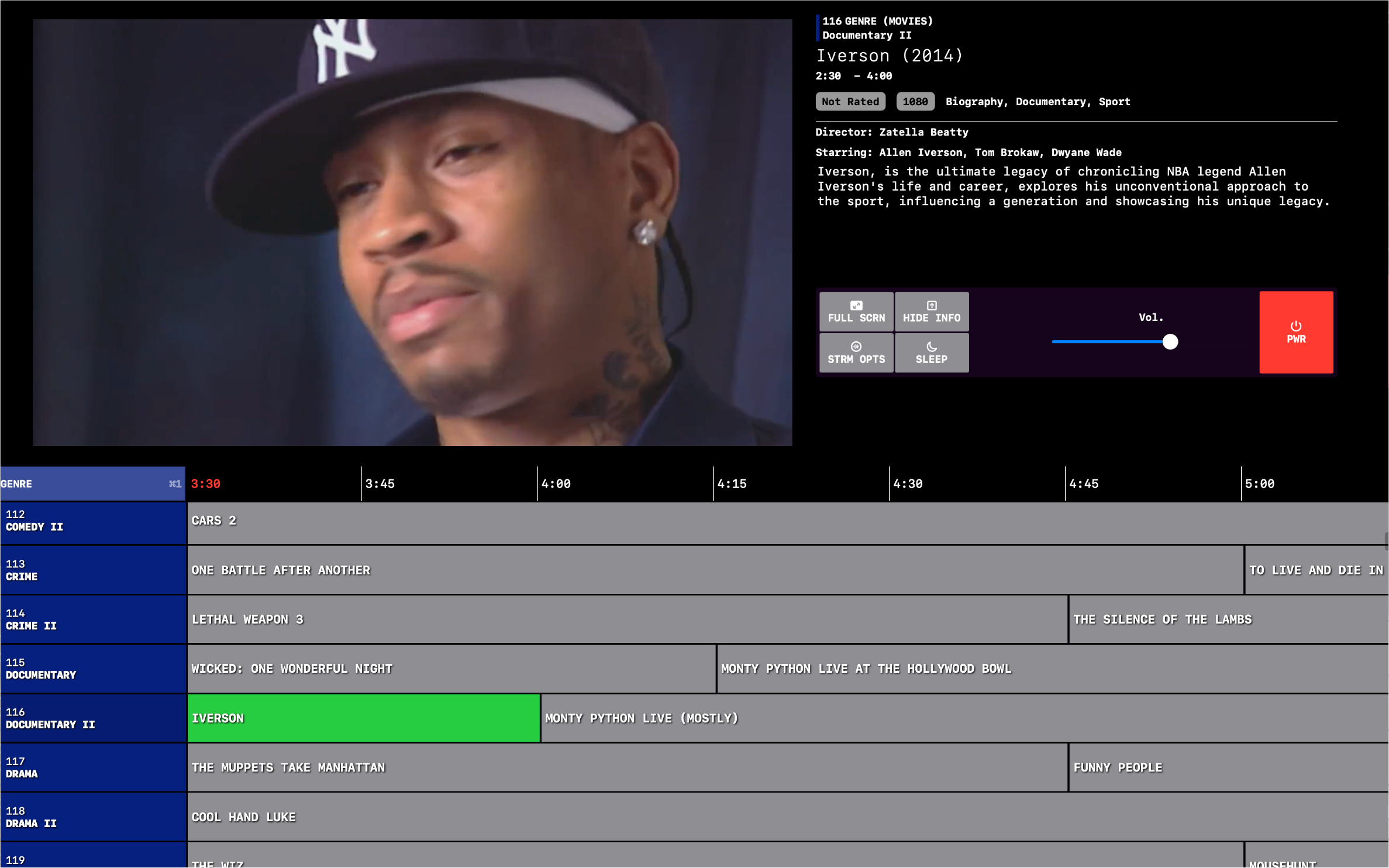Select the Mousehunt program block
This screenshot has height=868, width=1389.
point(1317,856)
